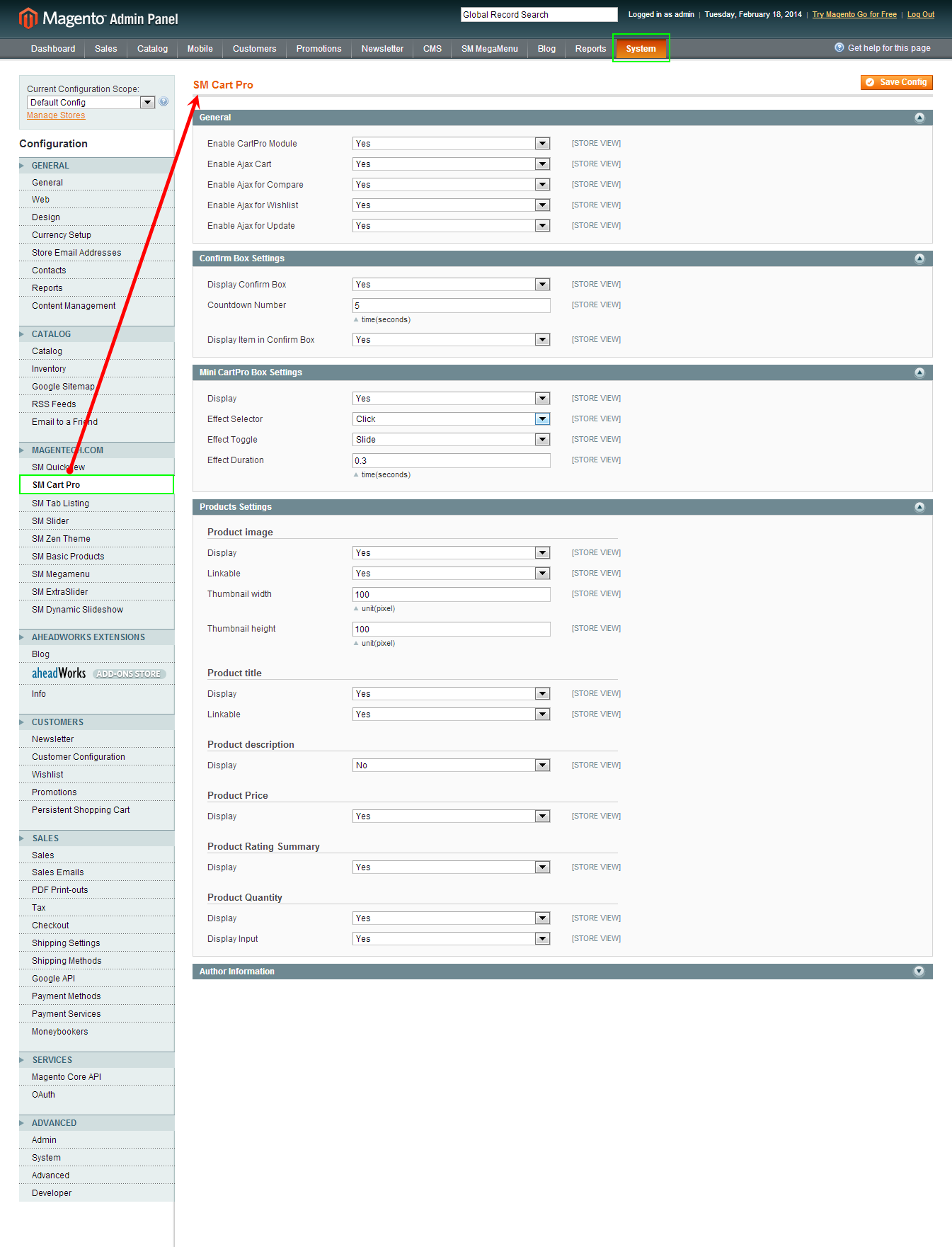Collapse the General section arrow icon
The width and height of the screenshot is (952, 1247).
tap(919, 118)
